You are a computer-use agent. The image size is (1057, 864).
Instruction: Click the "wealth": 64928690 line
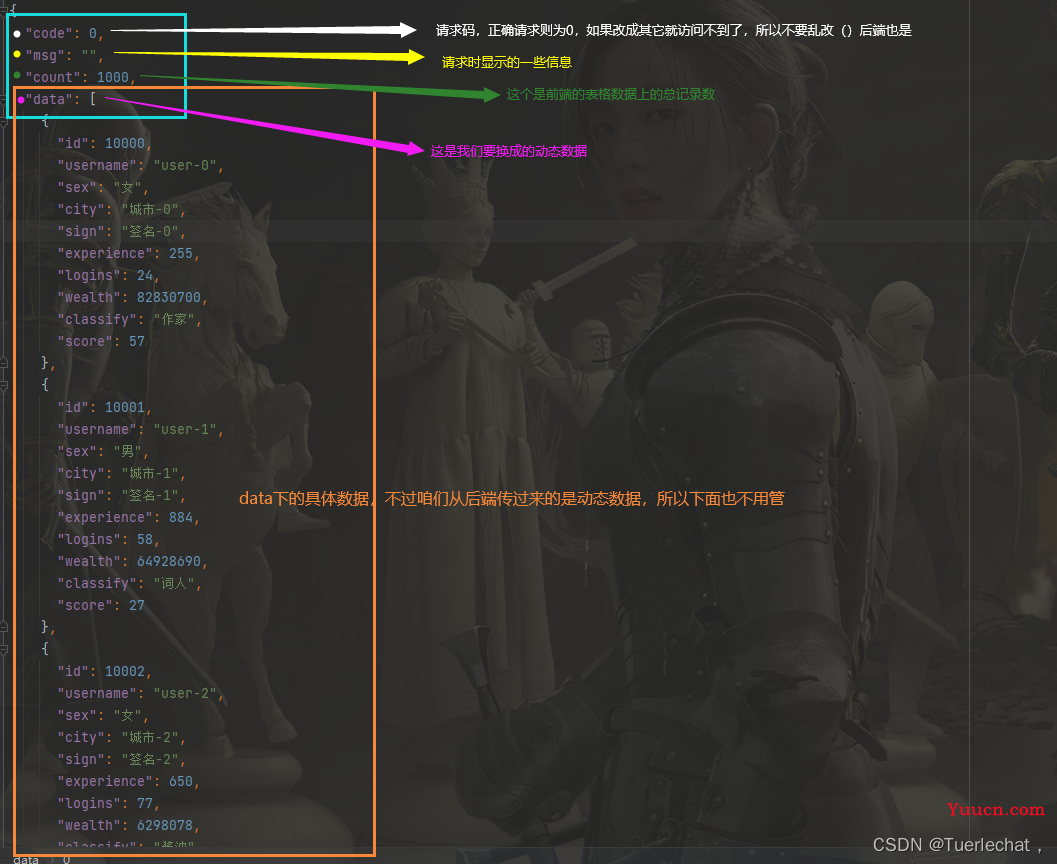point(132,561)
